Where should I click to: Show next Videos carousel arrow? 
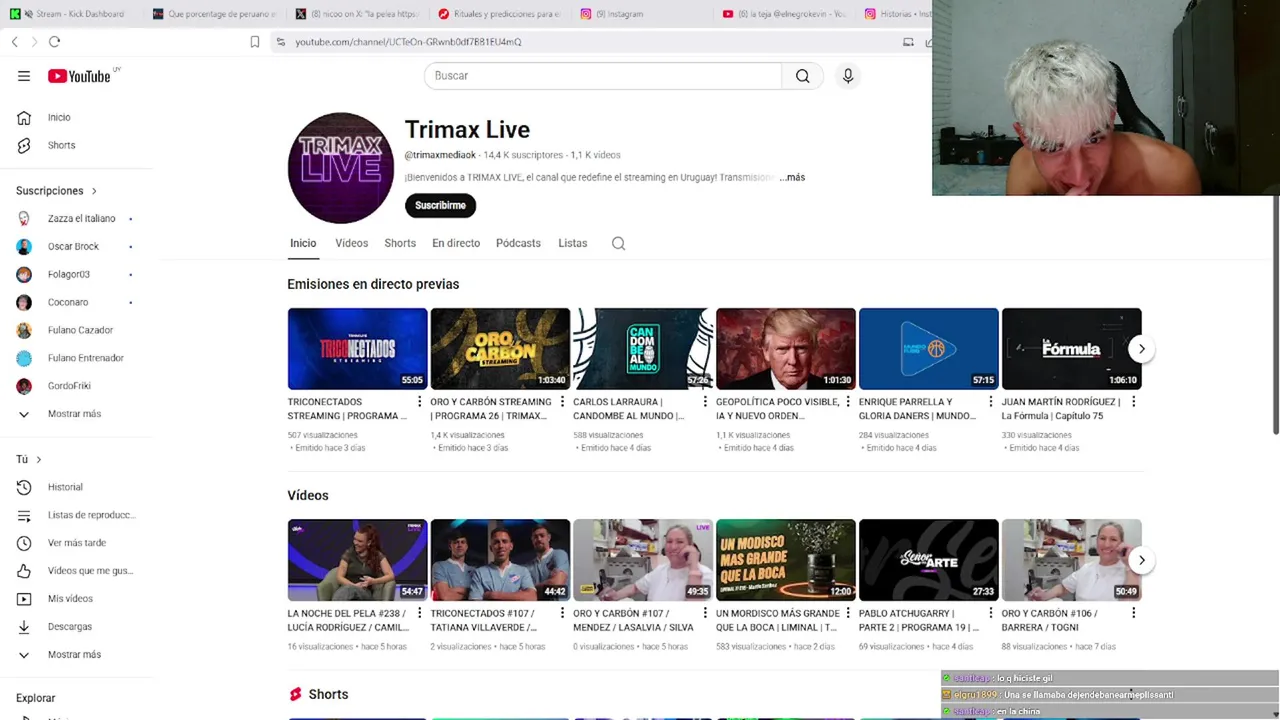pos(1141,560)
